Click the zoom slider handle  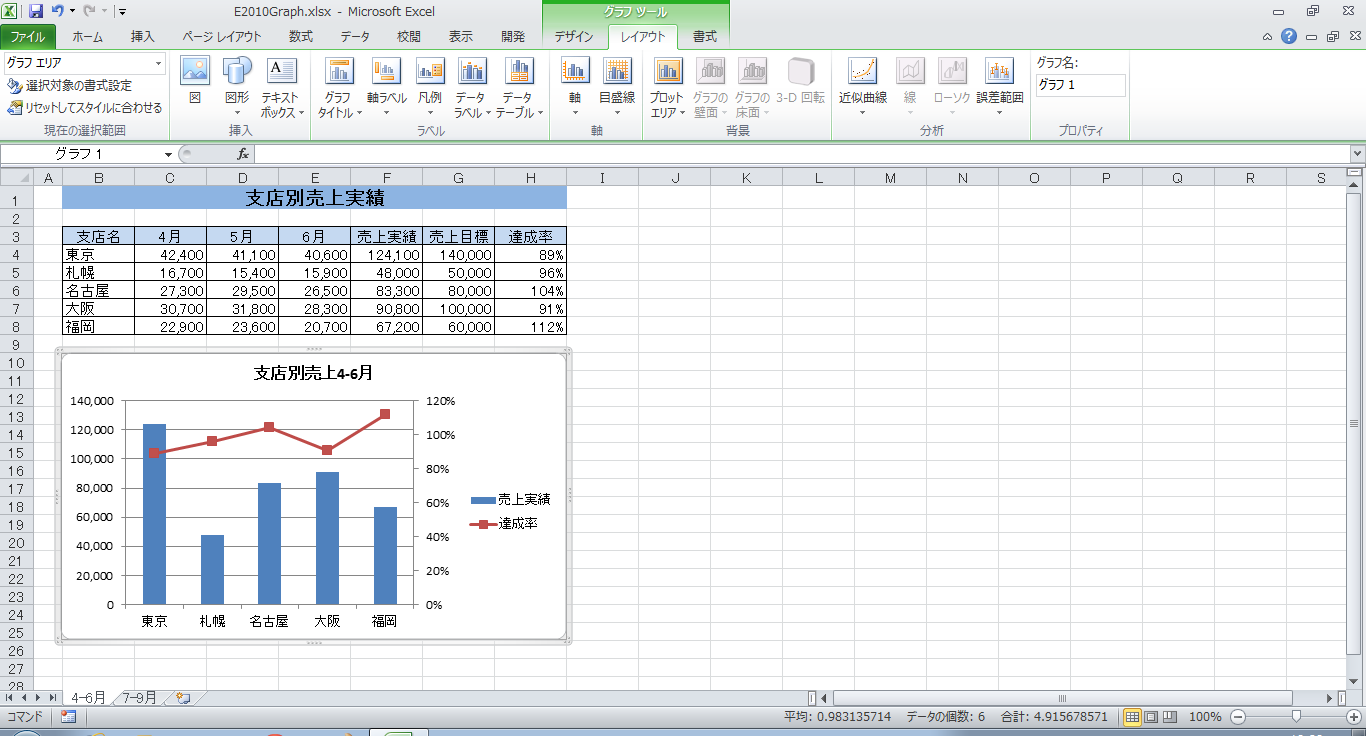coord(1296,717)
